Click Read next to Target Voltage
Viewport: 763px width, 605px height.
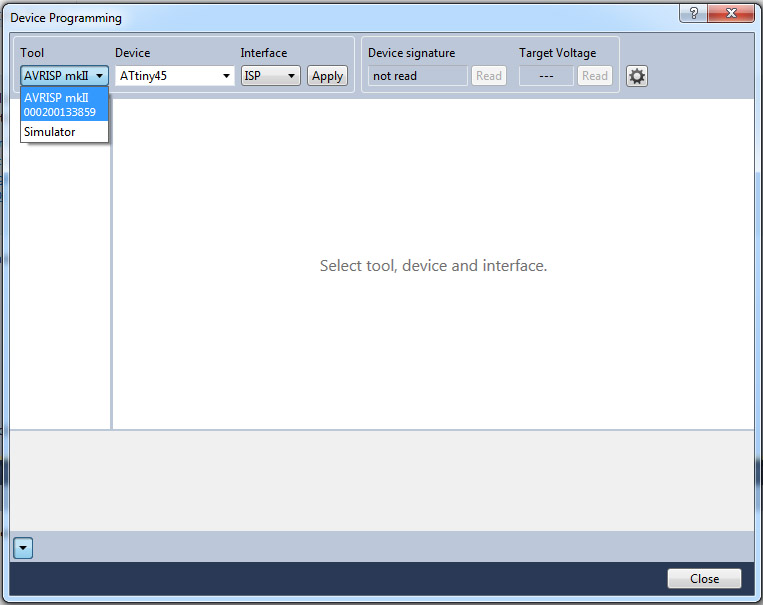tap(595, 76)
